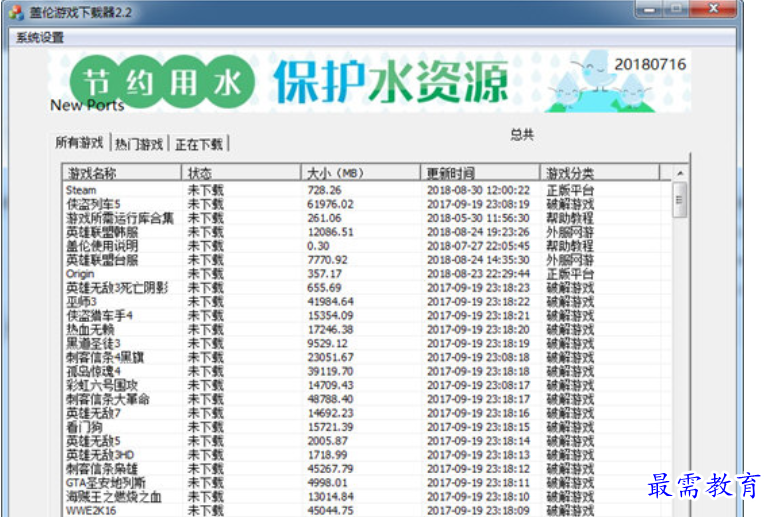This screenshot has width=769, height=517.
Task: Switch to the 正在下载 tab
Action: coord(199,144)
